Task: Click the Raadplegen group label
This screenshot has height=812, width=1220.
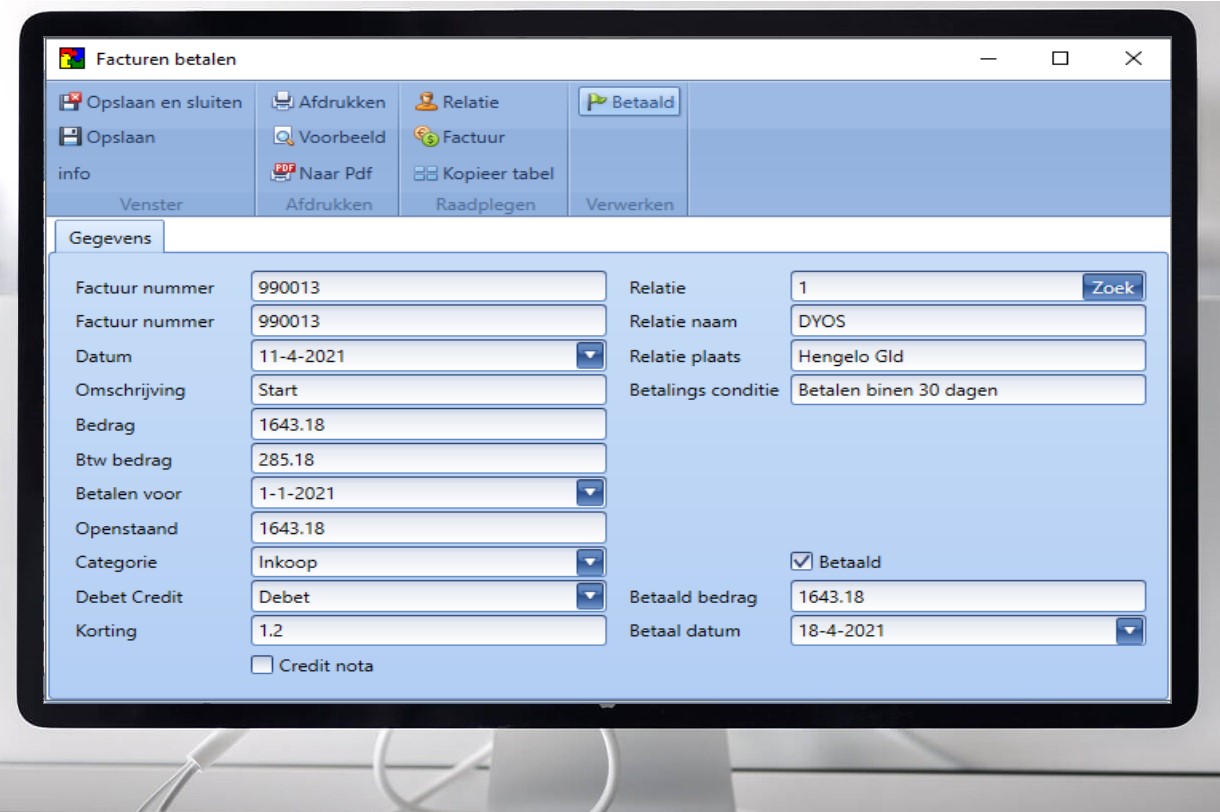Action: [x=485, y=204]
